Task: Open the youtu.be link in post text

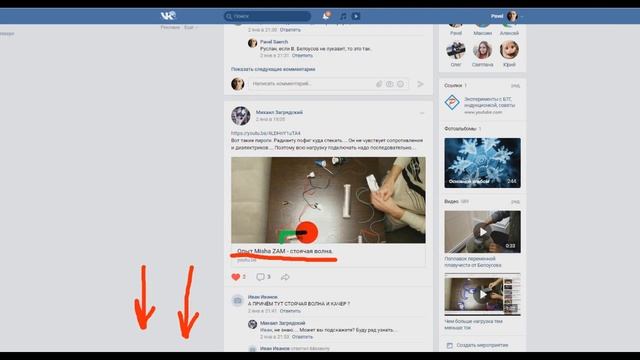Action: [x=266, y=133]
